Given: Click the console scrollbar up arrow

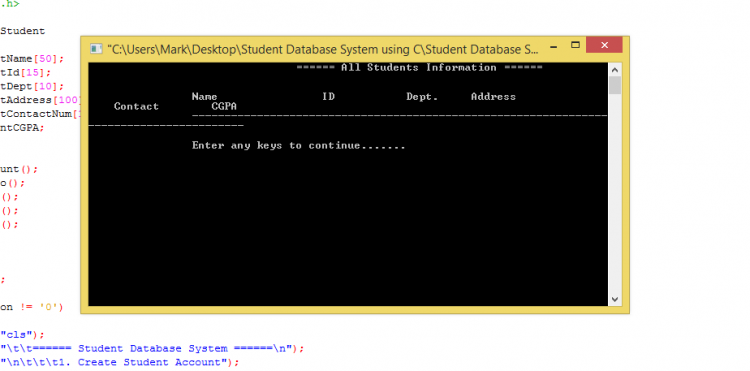Looking at the screenshot, I should (615, 70).
